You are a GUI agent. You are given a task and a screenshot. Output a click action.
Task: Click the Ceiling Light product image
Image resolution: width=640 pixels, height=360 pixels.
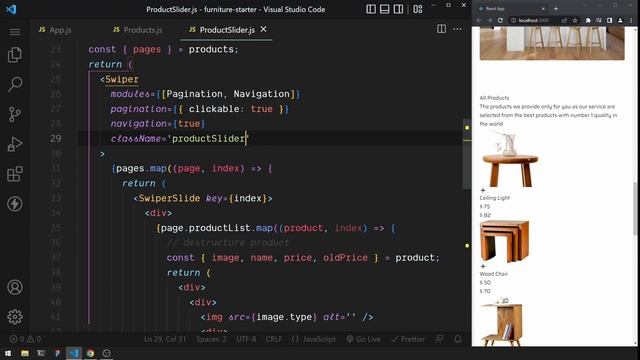(509, 159)
